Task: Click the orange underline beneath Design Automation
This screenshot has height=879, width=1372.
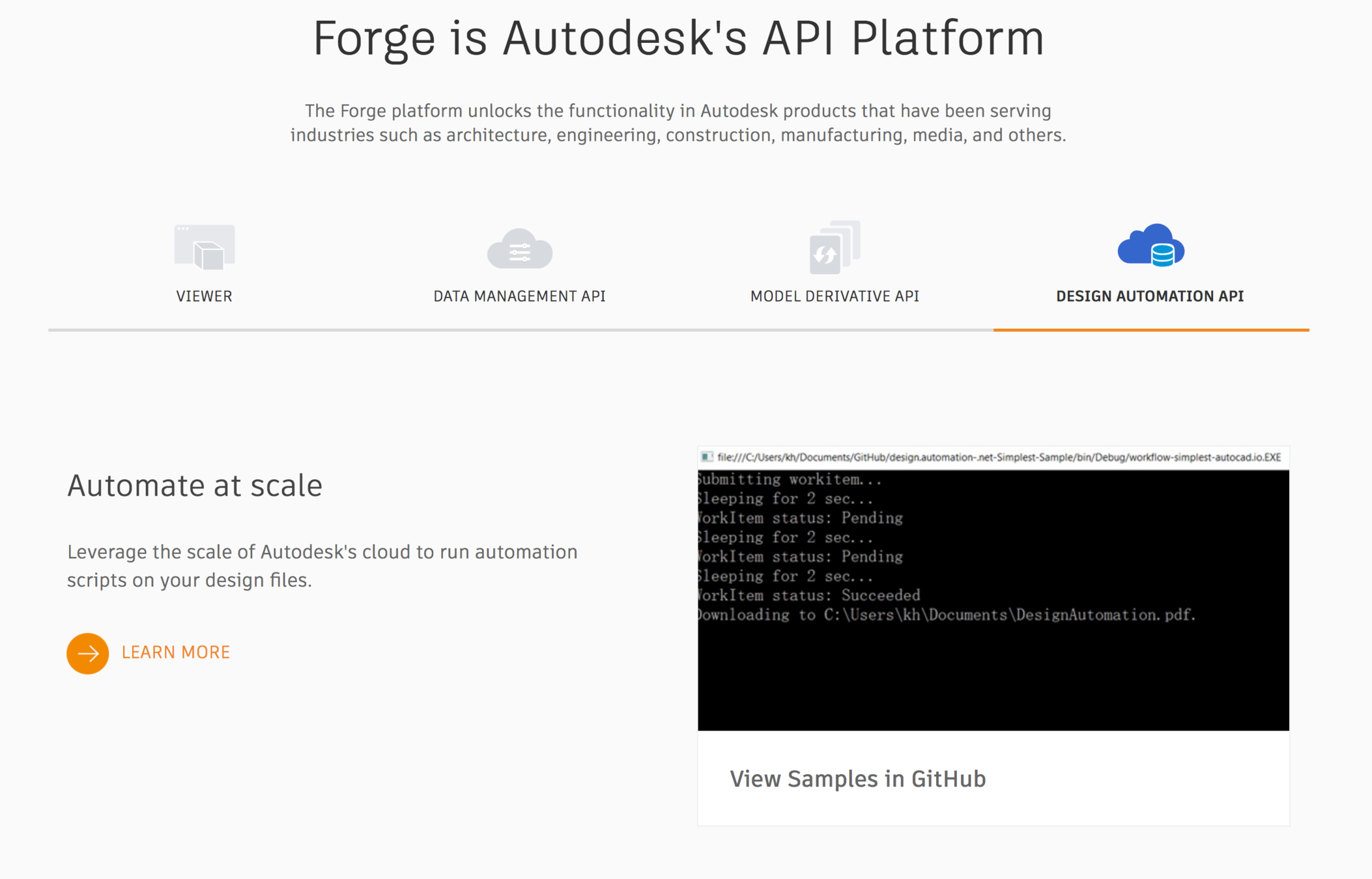Action: [1150, 330]
